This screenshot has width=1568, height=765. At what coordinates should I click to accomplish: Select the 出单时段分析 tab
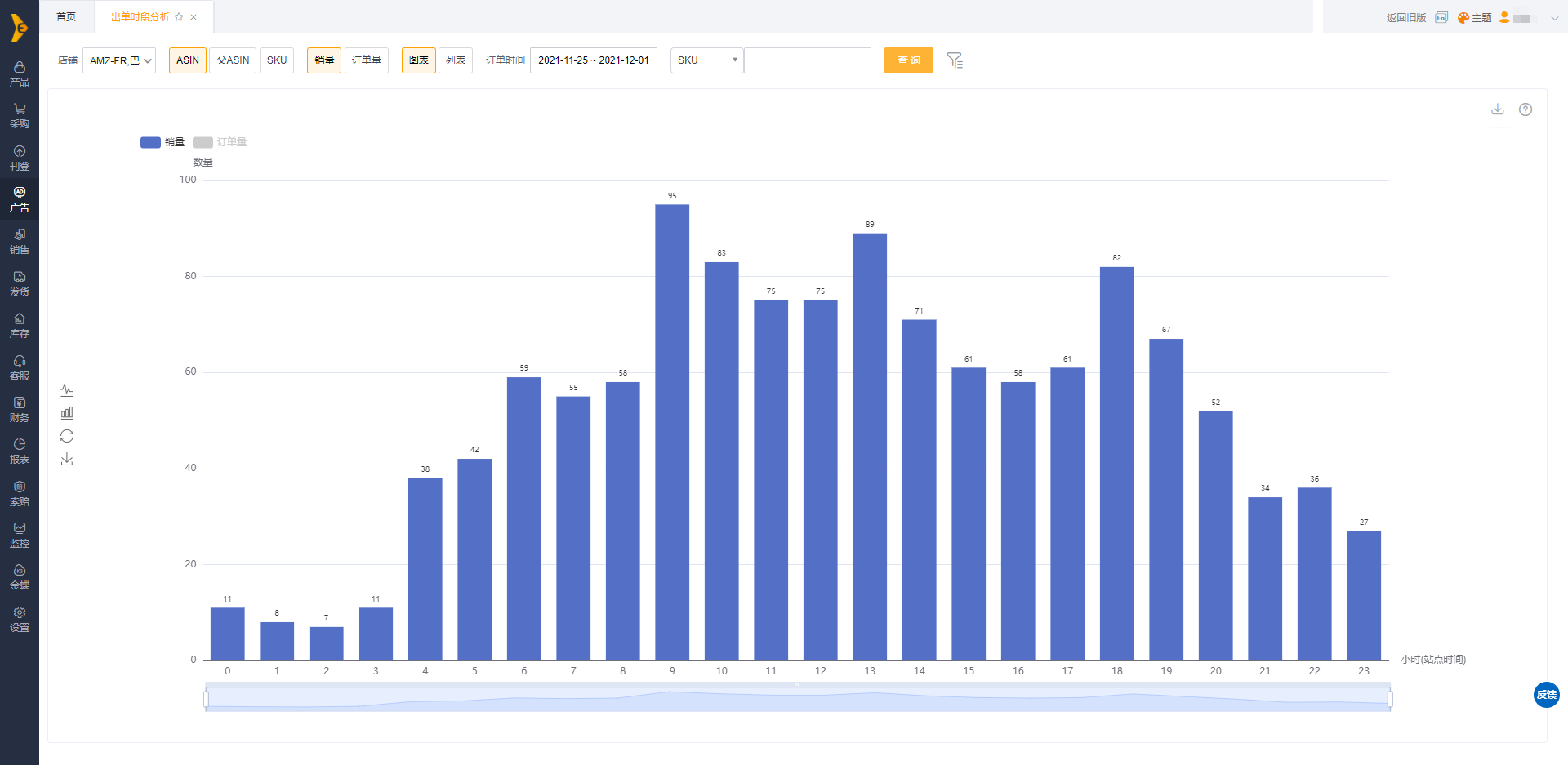click(140, 17)
